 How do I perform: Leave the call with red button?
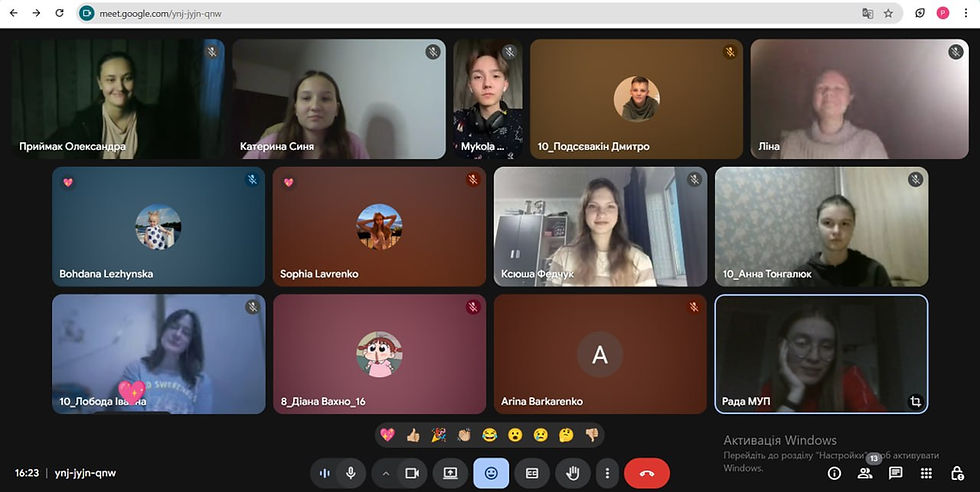point(647,473)
